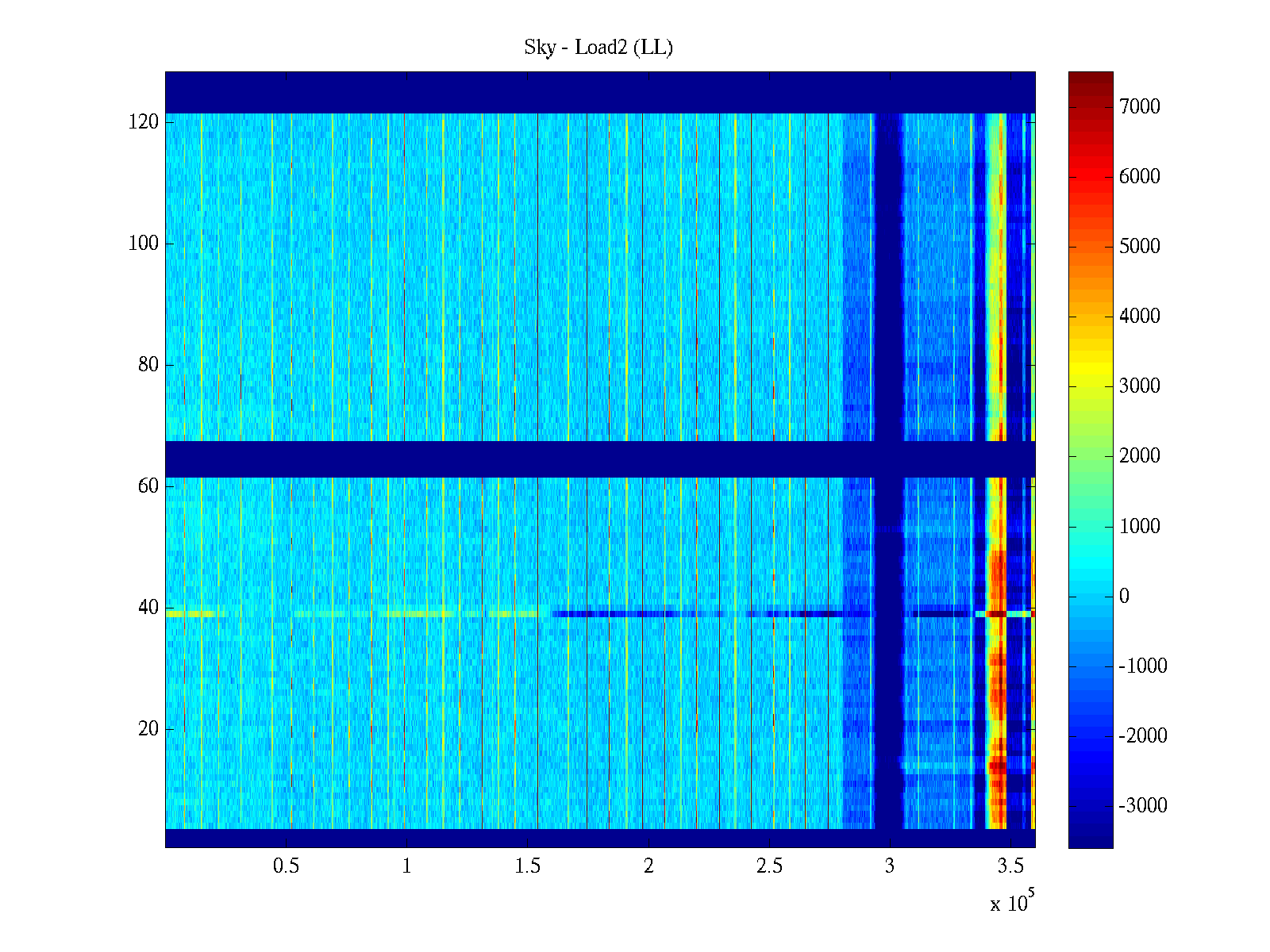Click the 4000 label on the colorbar
The height and width of the screenshot is (952, 1270).
click(1139, 317)
